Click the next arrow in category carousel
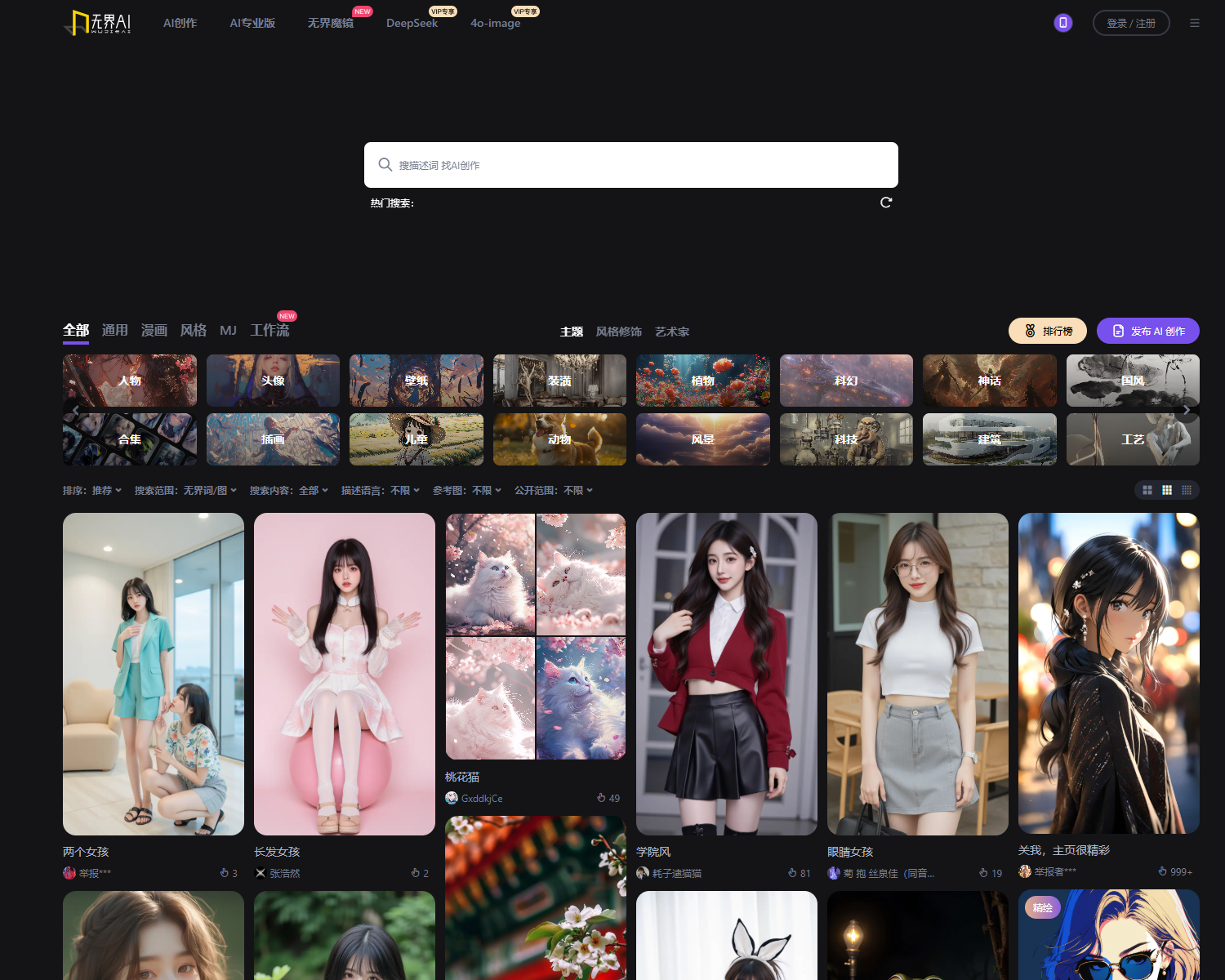This screenshot has width=1225, height=980. [1186, 410]
